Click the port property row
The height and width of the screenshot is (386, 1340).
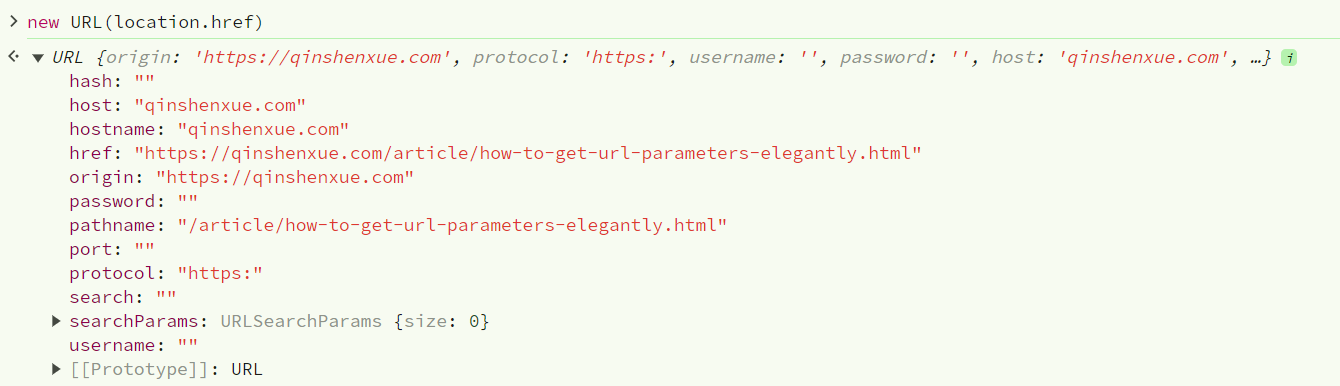(x=112, y=250)
